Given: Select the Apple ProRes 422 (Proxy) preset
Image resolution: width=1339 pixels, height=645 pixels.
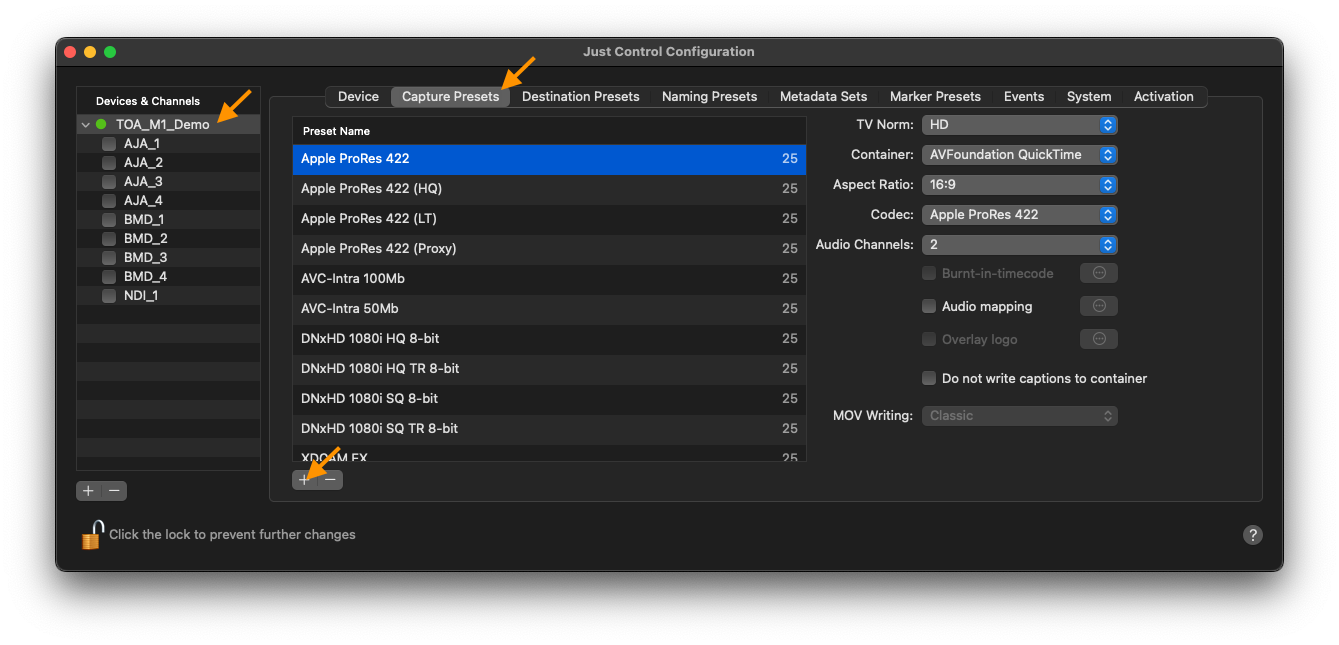Looking at the screenshot, I should click(549, 249).
